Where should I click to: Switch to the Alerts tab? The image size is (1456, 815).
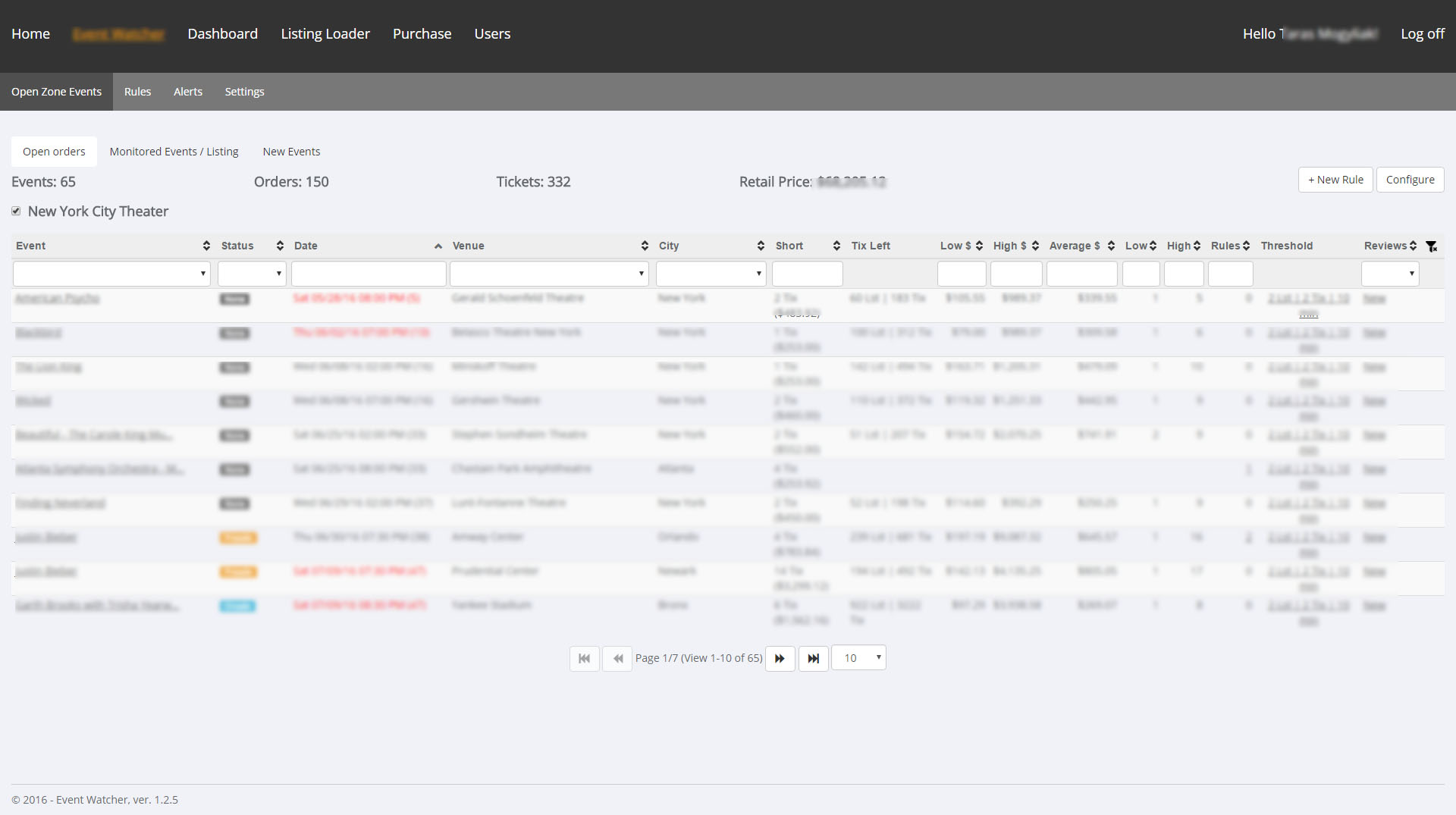pyautogui.click(x=188, y=92)
